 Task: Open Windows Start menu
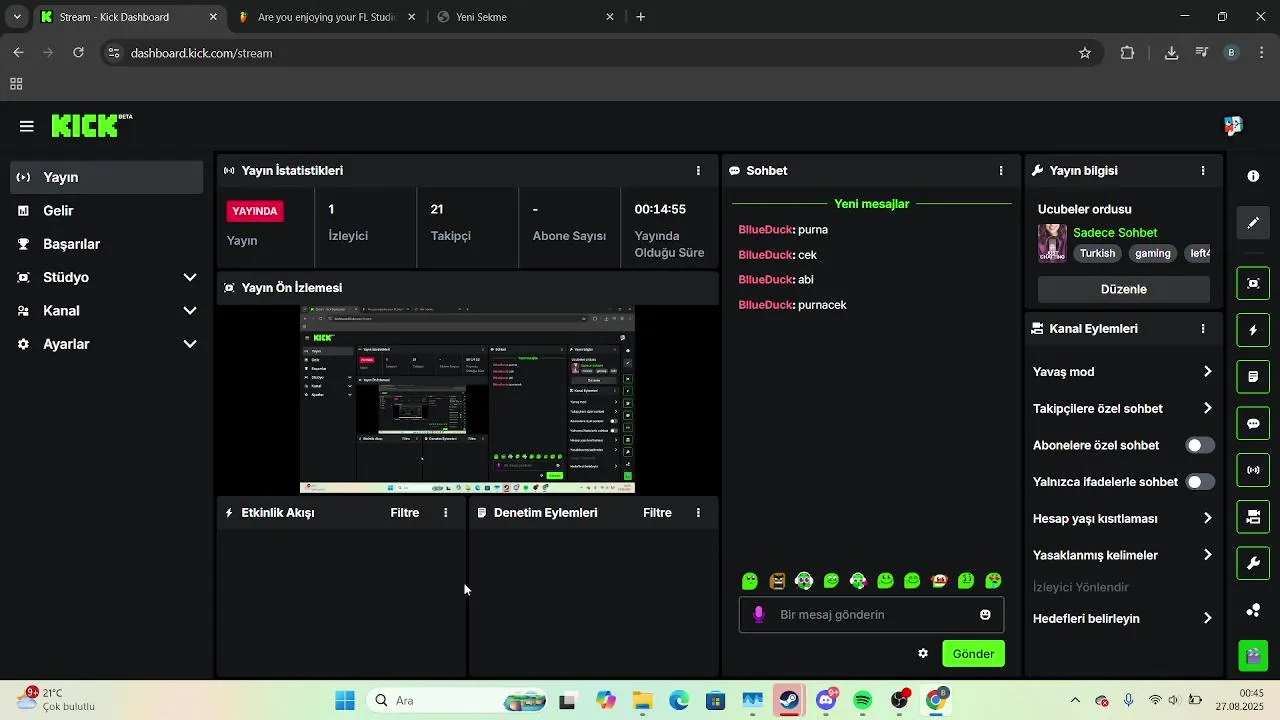pyautogui.click(x=345, y=700)
